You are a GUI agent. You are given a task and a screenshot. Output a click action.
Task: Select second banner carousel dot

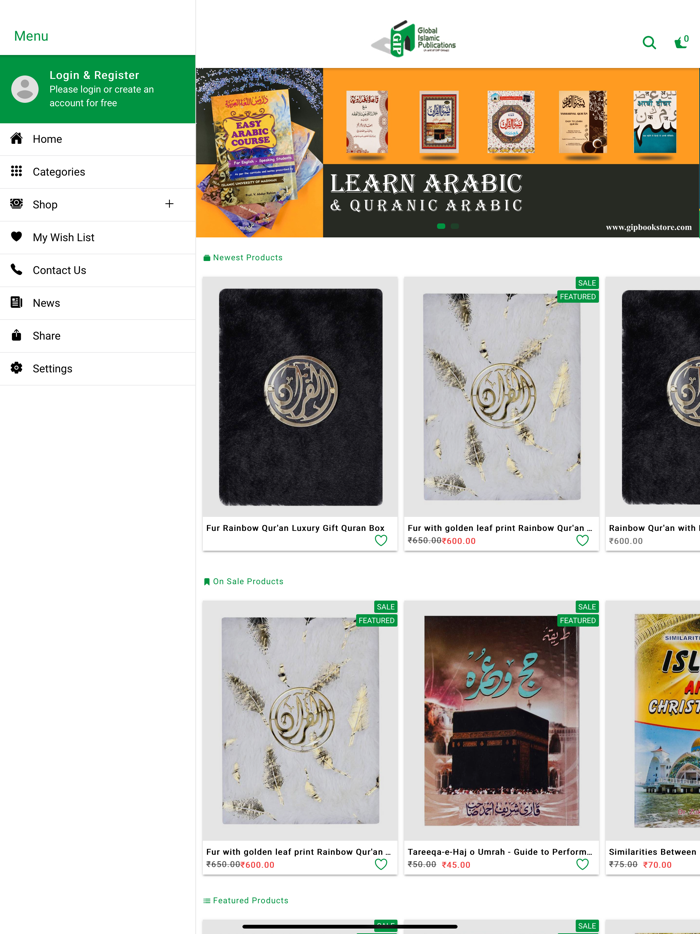(x=455, y=226)
